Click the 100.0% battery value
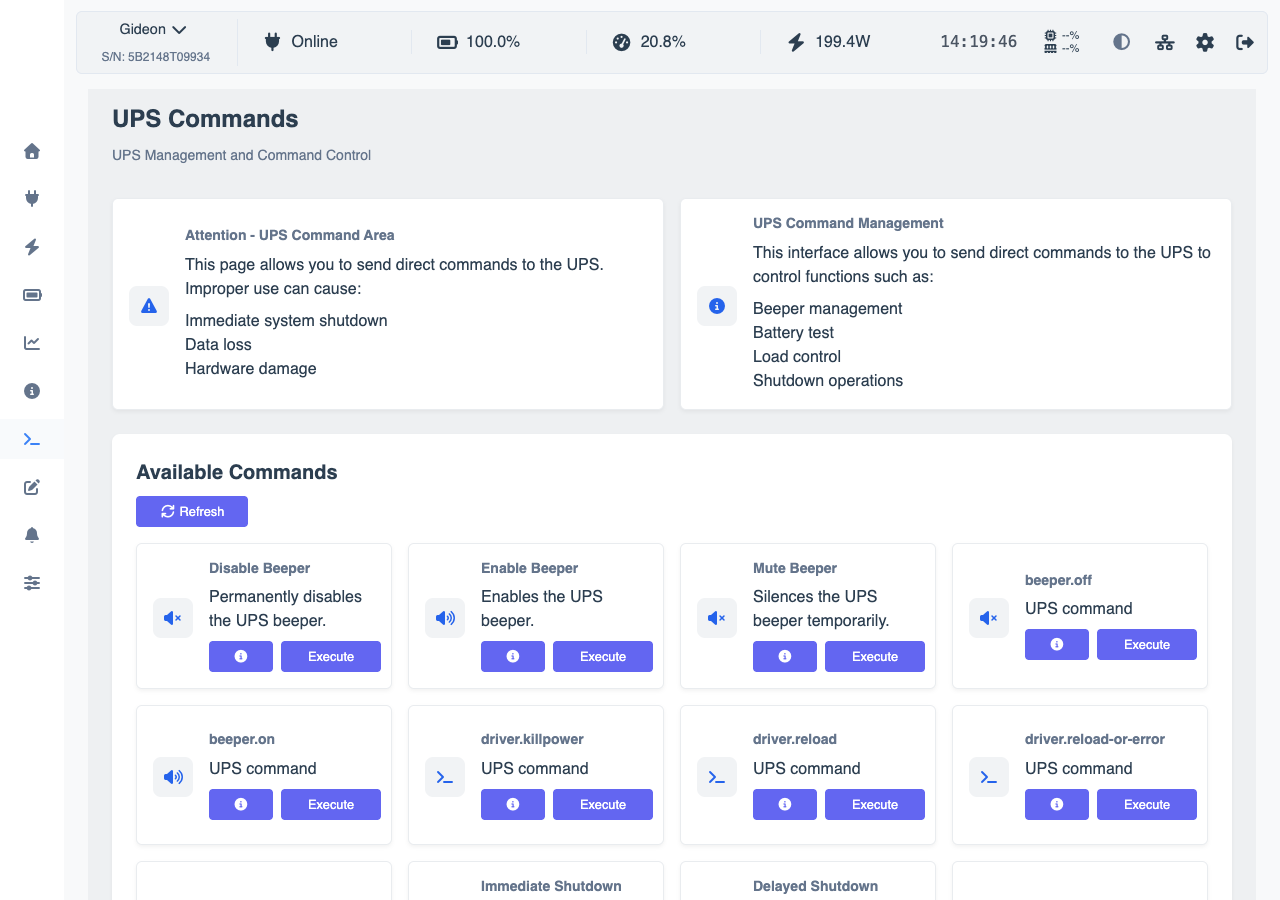Viewport: 1280px width, 900px height. click(x=493, y=42)
